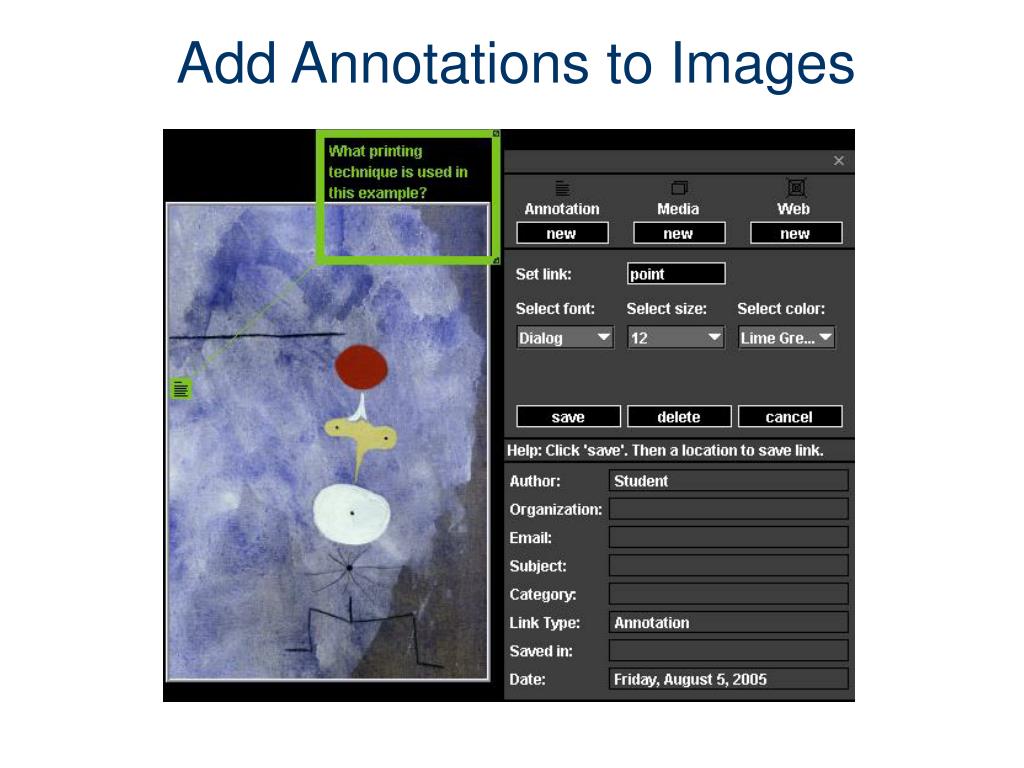The image size is (1024, 768).
Task: Click the Date field Friday, August 5, 2005
Action: tap(729, 679)
